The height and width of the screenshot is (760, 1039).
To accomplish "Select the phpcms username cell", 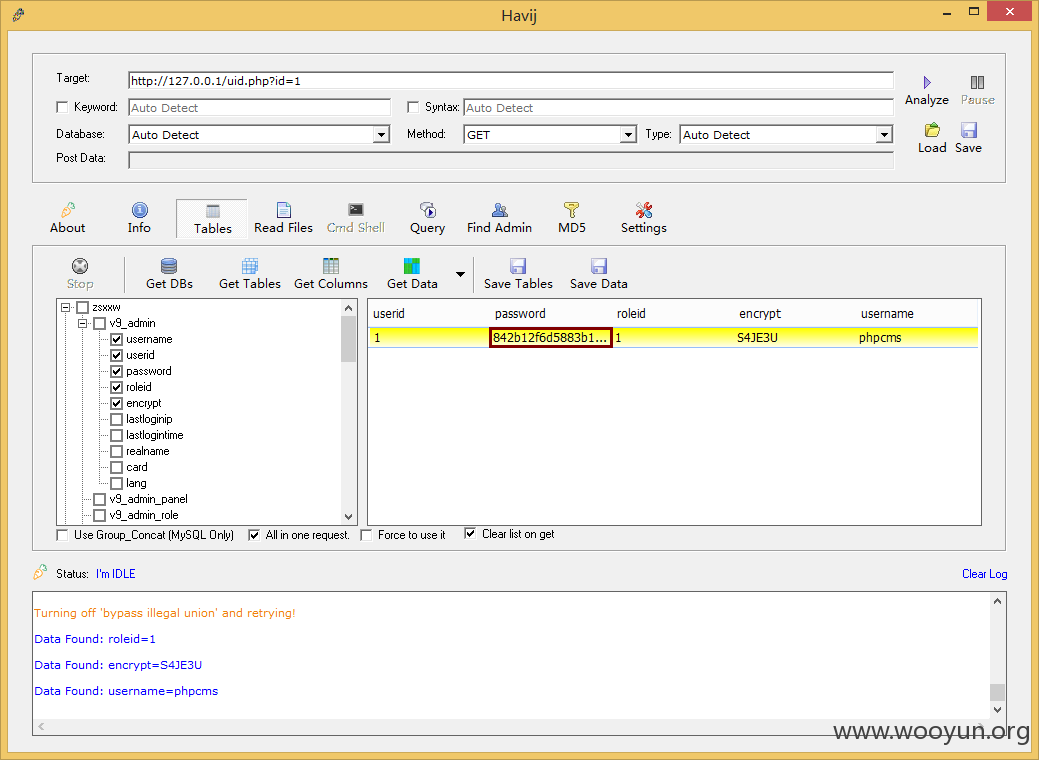I will (880, 337).
